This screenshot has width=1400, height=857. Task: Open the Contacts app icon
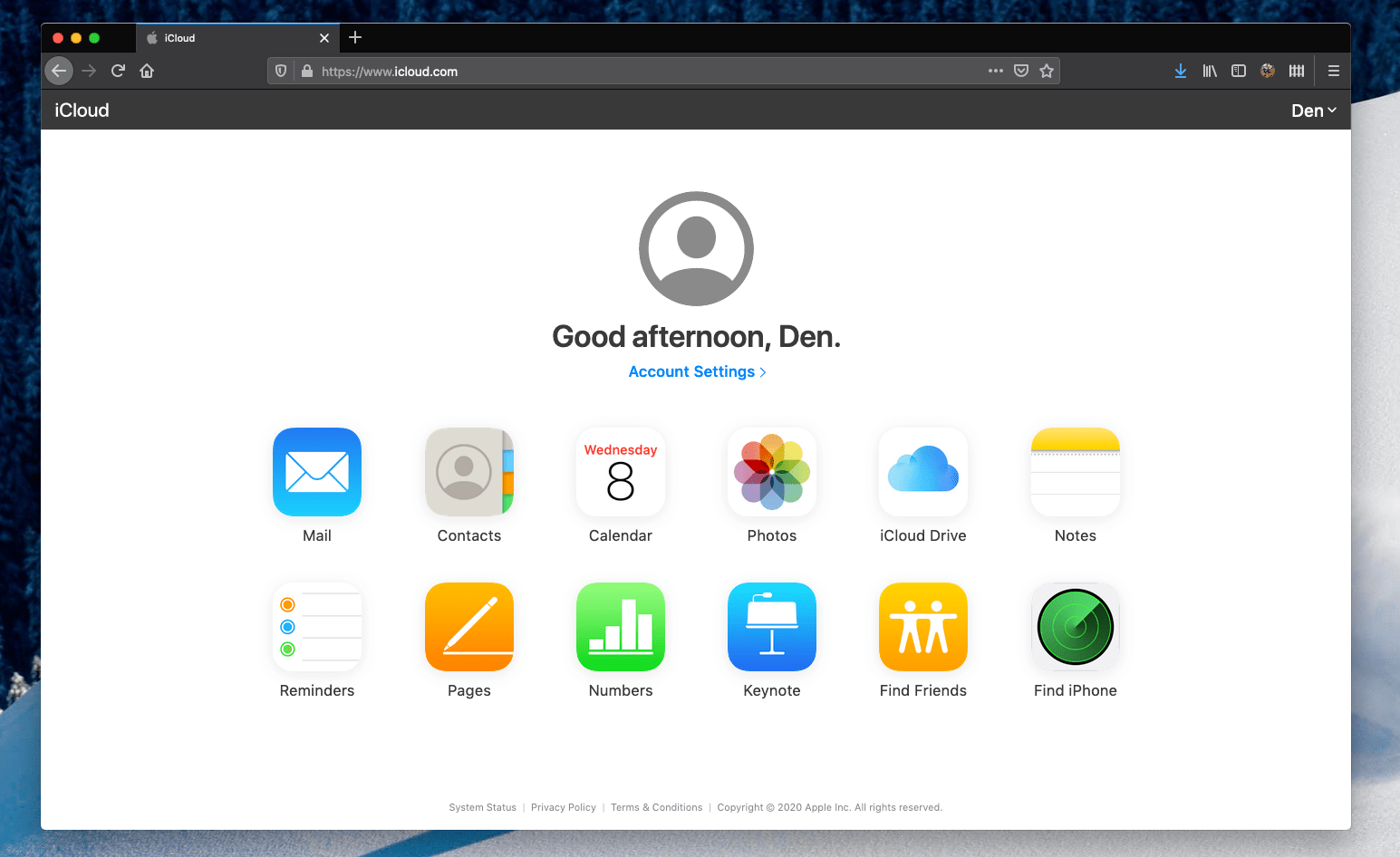469,472
